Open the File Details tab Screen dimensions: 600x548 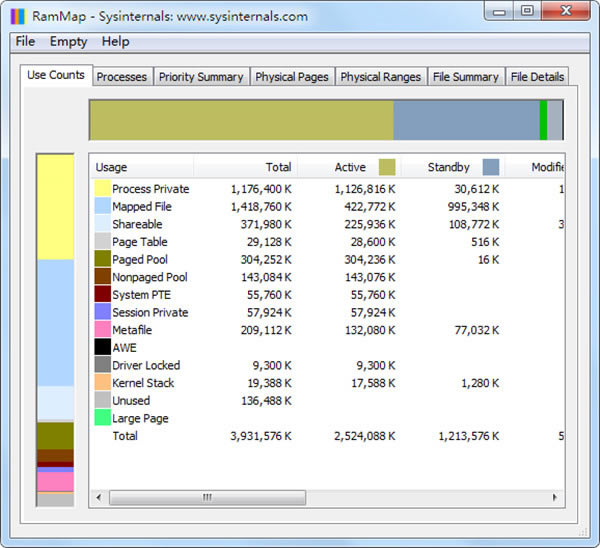(x=537, y=77)
